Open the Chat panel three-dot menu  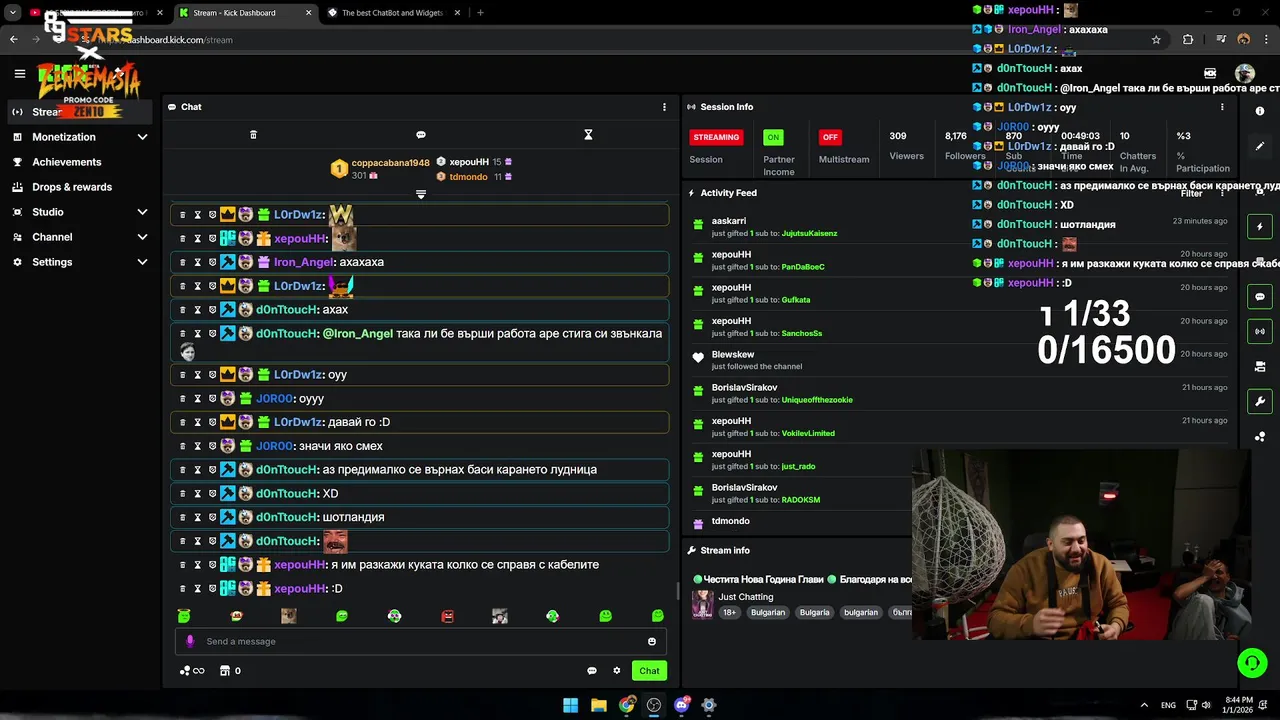pos(664,107)
